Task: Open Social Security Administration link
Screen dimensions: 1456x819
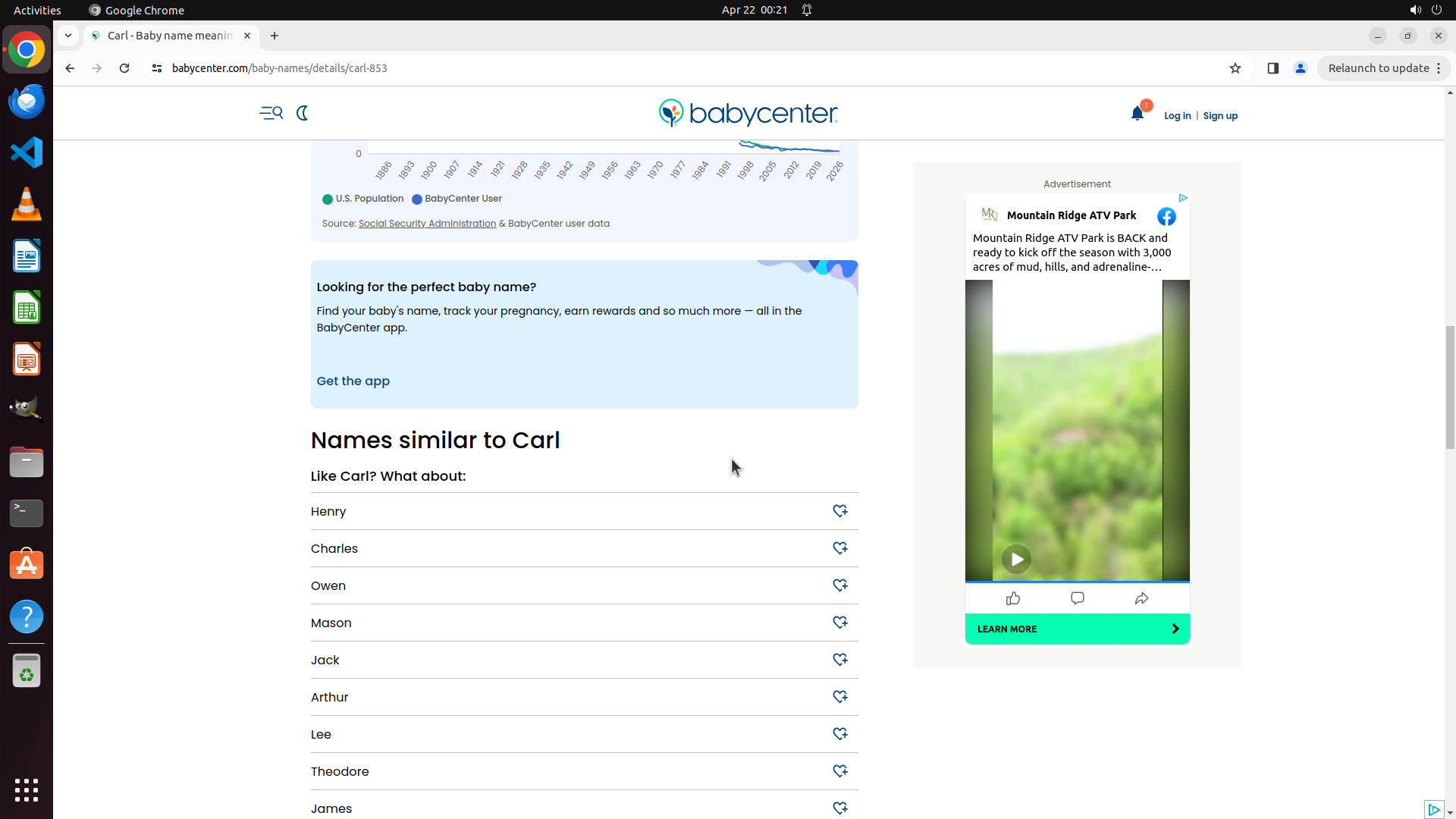Action: pyautogui.click(x=427, y=224)
